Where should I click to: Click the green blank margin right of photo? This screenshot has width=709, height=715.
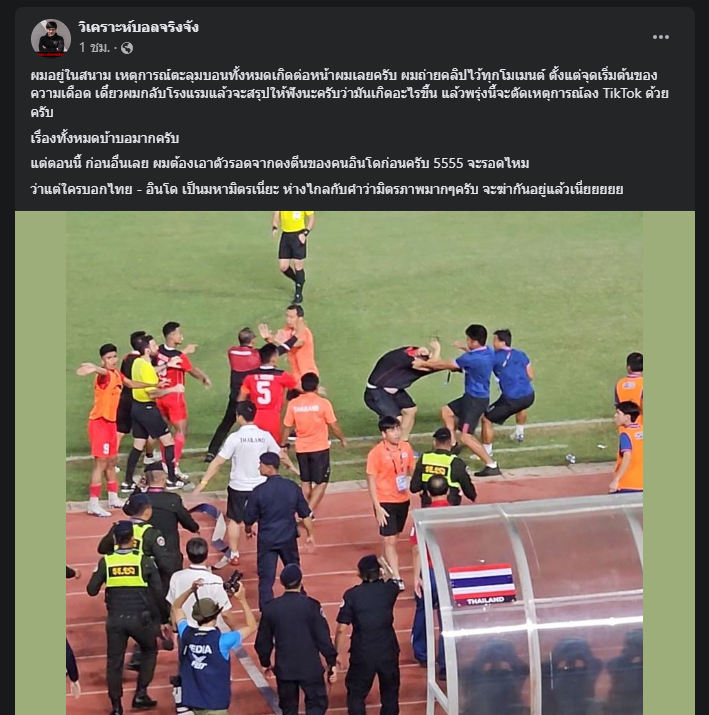pyautogui.click(x=669, y=462)
